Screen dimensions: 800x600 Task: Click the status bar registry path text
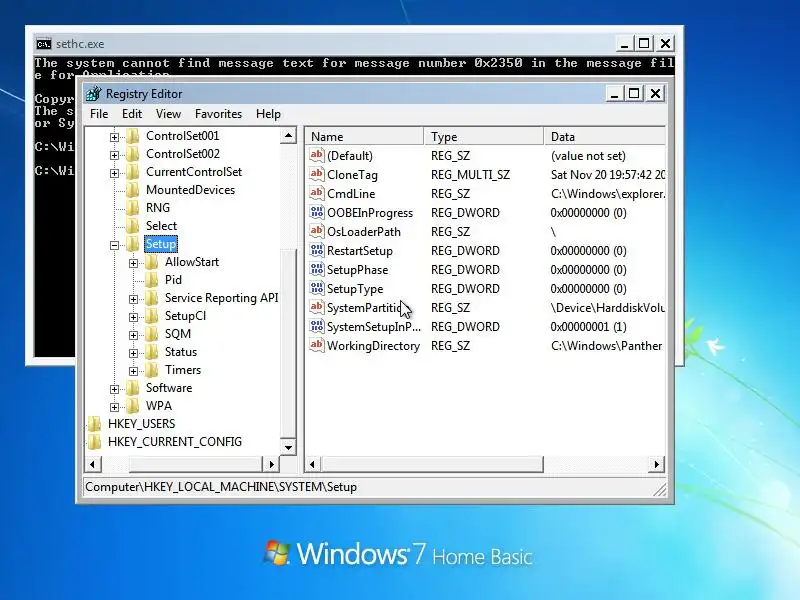point(221,487)
